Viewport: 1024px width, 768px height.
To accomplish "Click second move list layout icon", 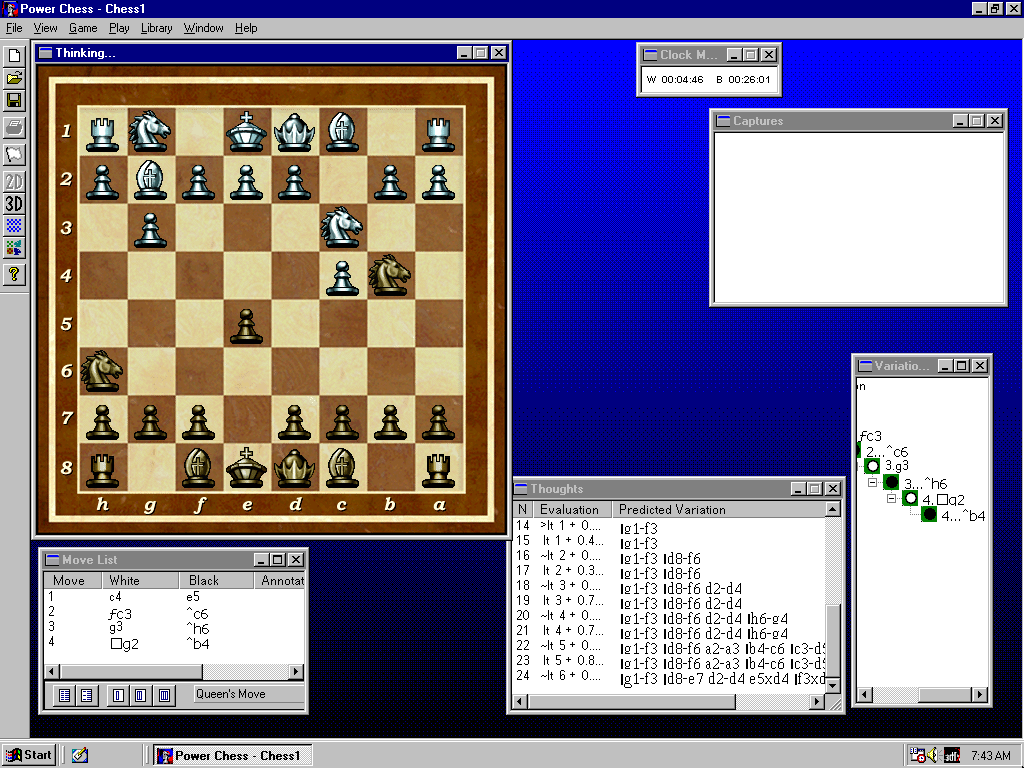I will 86,695.
